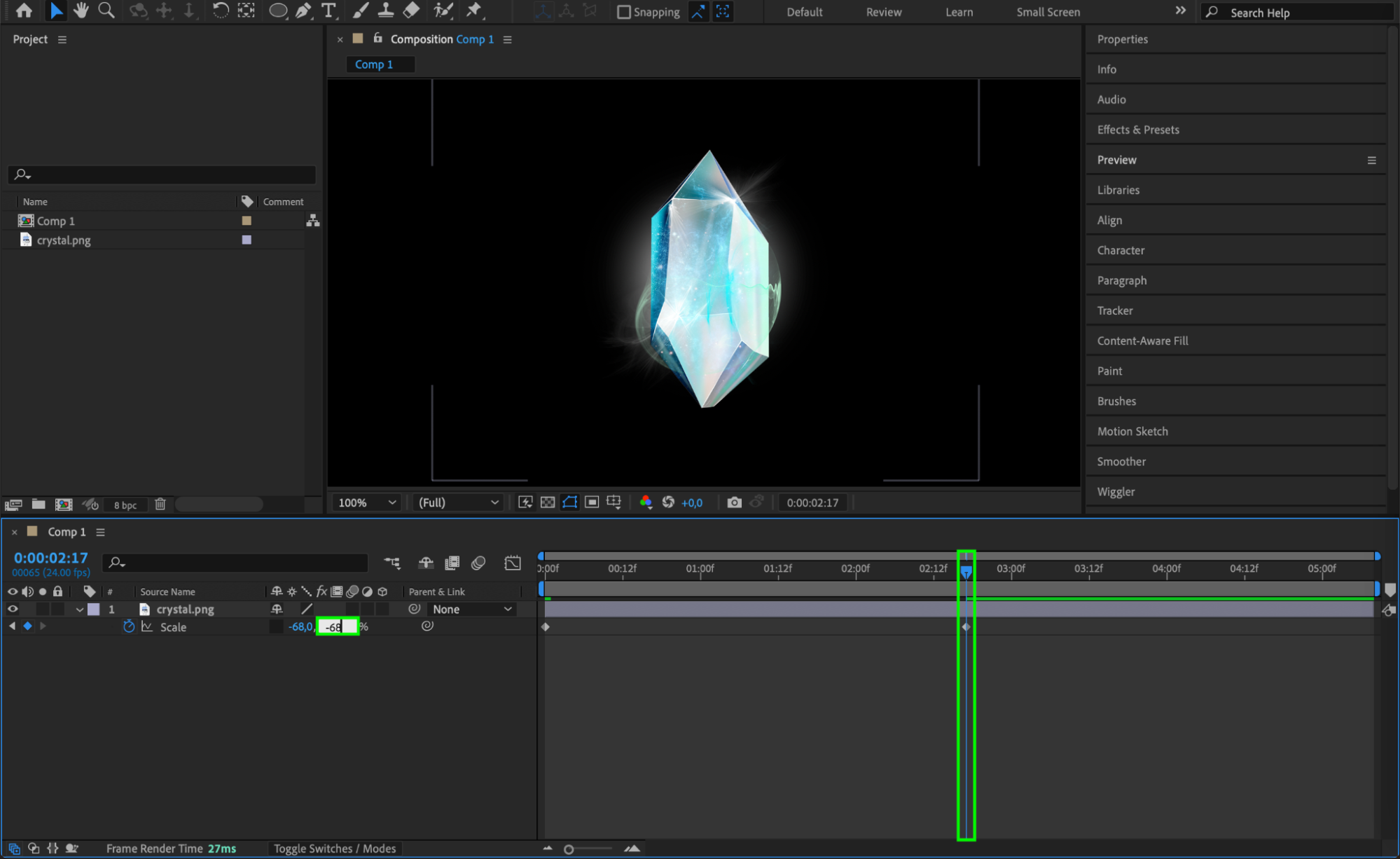Toggle the Scale keyframe diamond at current time
The width and height of the screenshot is (1400, 859).
[x=27, y=626]
